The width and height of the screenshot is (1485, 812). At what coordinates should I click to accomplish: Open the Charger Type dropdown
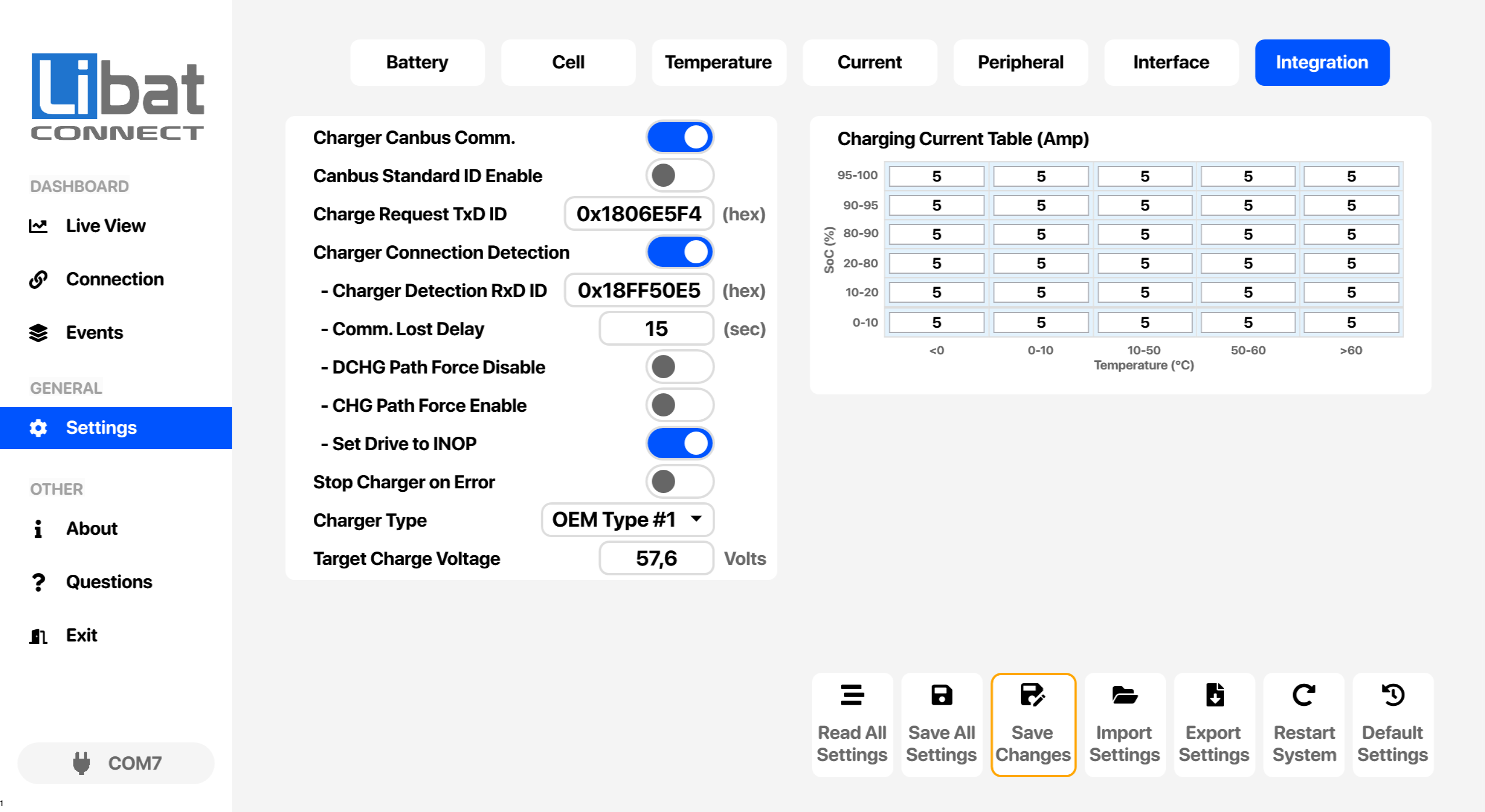point(628,520)
